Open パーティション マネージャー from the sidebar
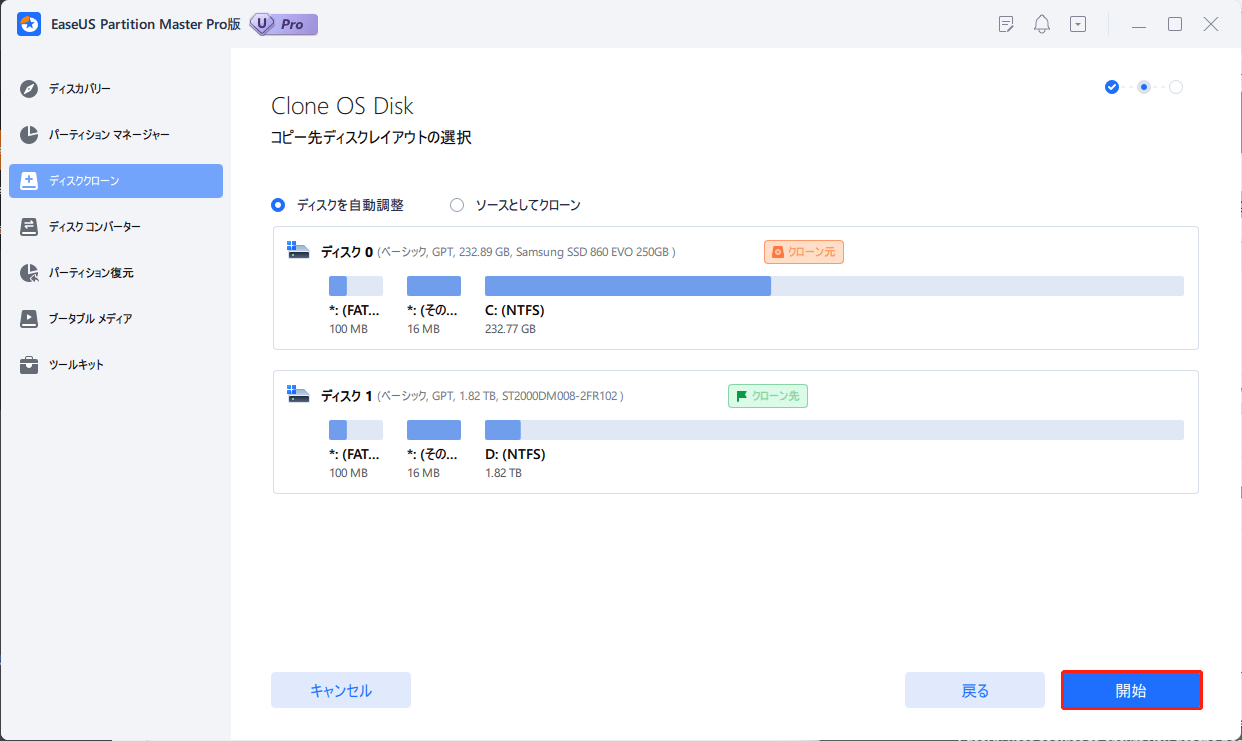The image size is (1242, 741). tap(30, 134)
